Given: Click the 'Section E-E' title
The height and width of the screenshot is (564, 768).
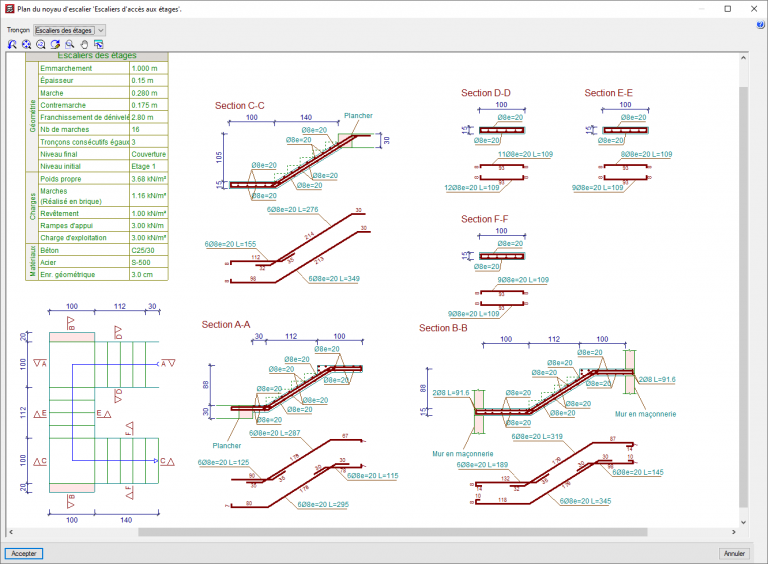Looking at the screenshot, I should coord(608,93).
